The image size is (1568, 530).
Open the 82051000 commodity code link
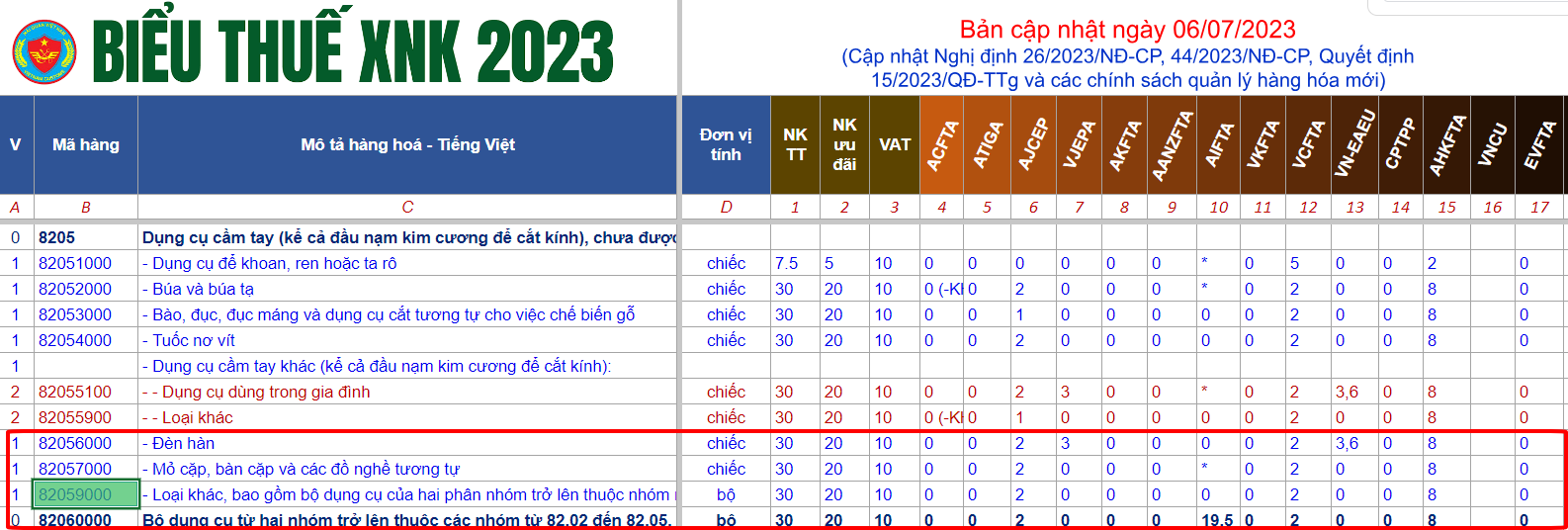75,263
